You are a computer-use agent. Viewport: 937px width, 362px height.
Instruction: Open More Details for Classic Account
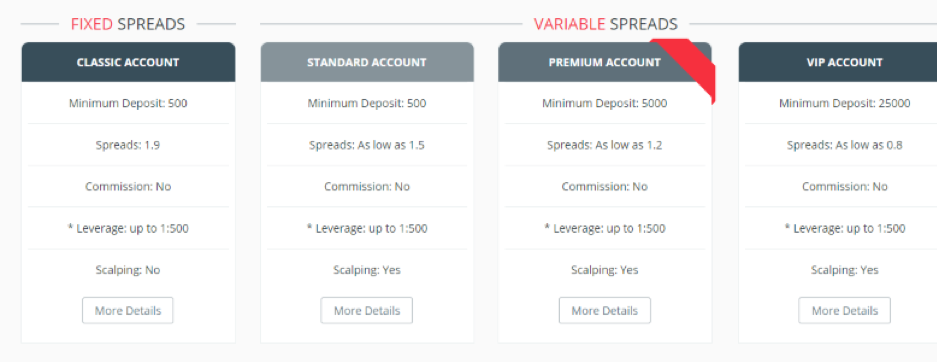point(127,311)
